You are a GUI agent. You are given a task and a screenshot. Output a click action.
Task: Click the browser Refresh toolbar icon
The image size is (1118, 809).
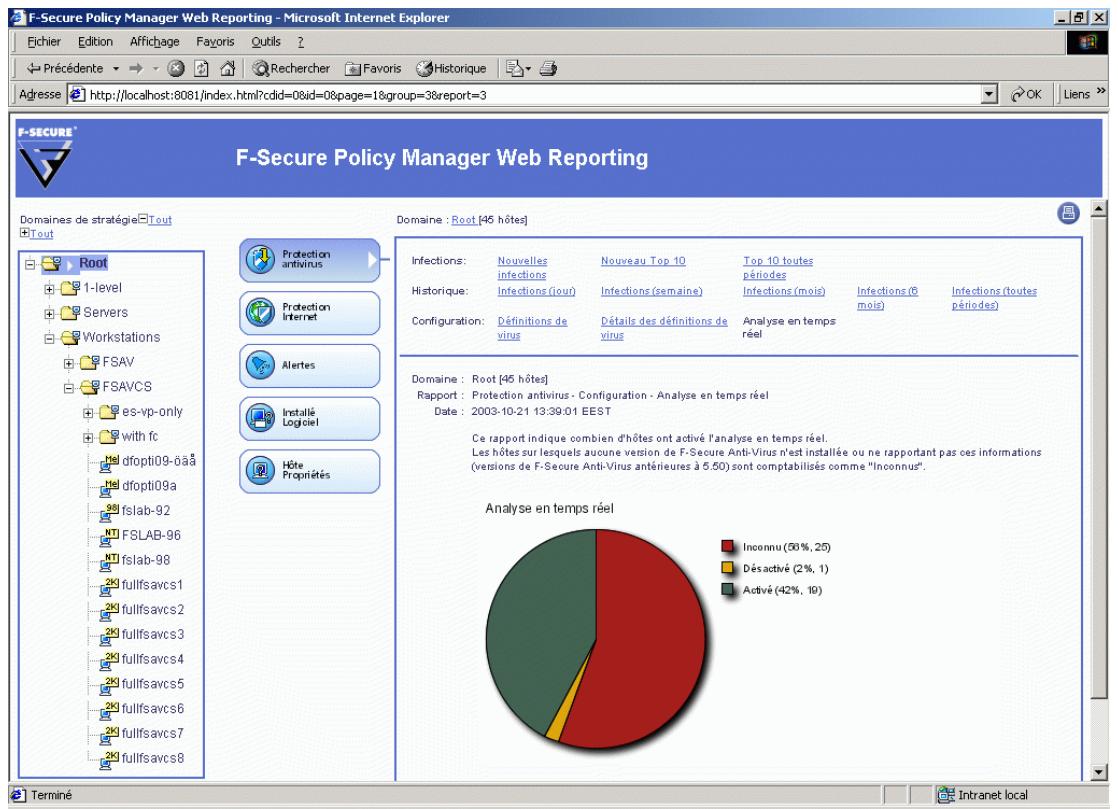click(202, 68)
